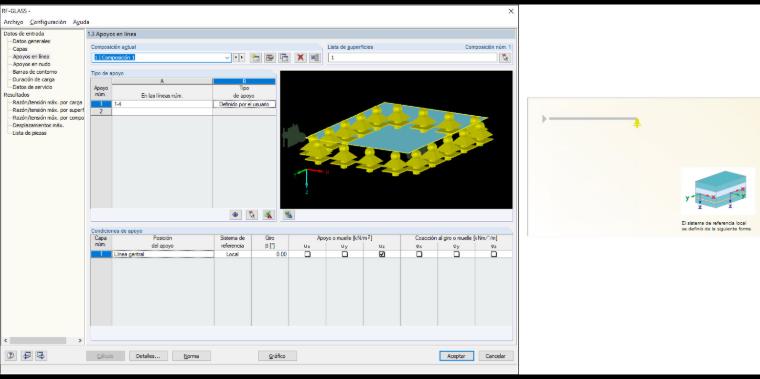Click the third icon at bottom left

(x=41, y=356)
